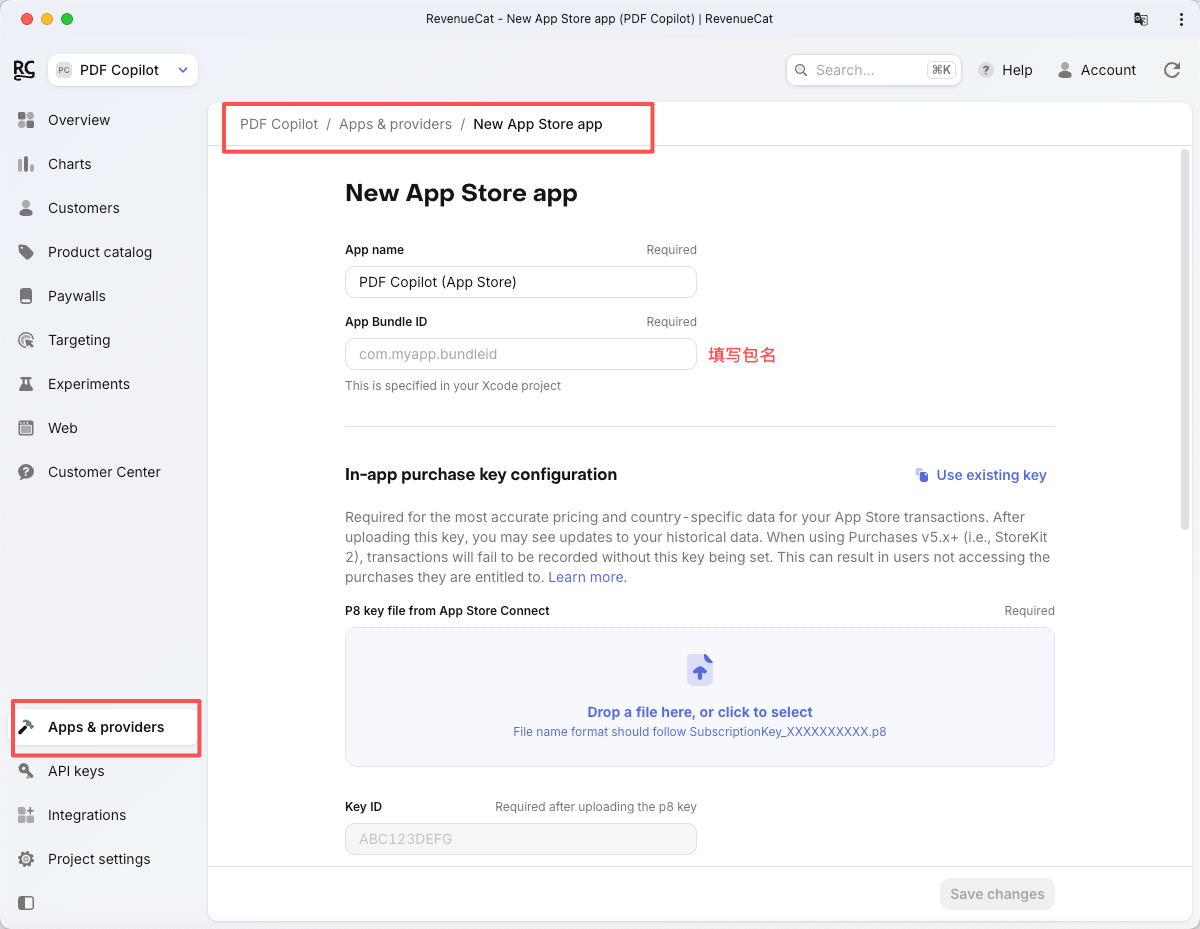This screenshot has width=1200, height=929.
Task: Click the Charts bar icon
Action: point(27,164)
